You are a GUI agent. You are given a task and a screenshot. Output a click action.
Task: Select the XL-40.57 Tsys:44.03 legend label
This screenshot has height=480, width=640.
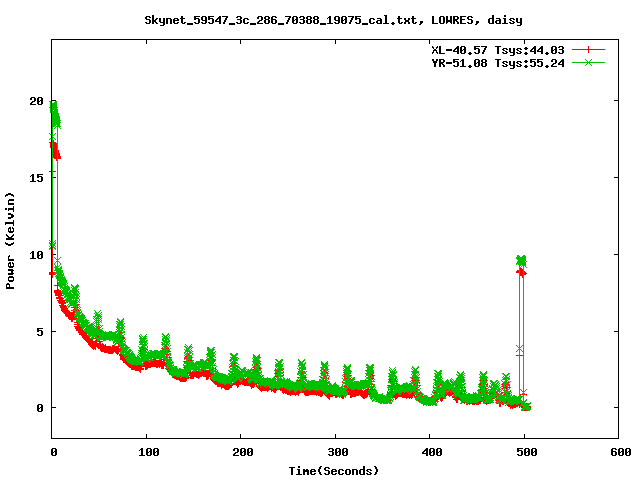tap(498, 50)
